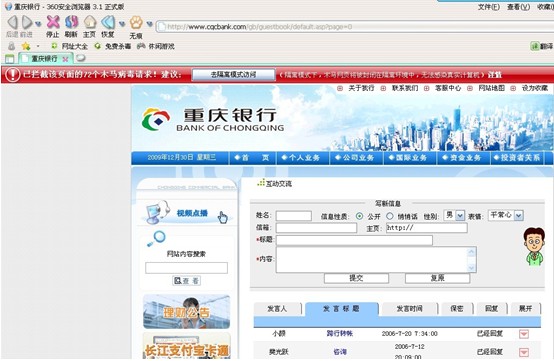554x361 pixels.
Task: Click the 提交 submit button
Action: 356,278
